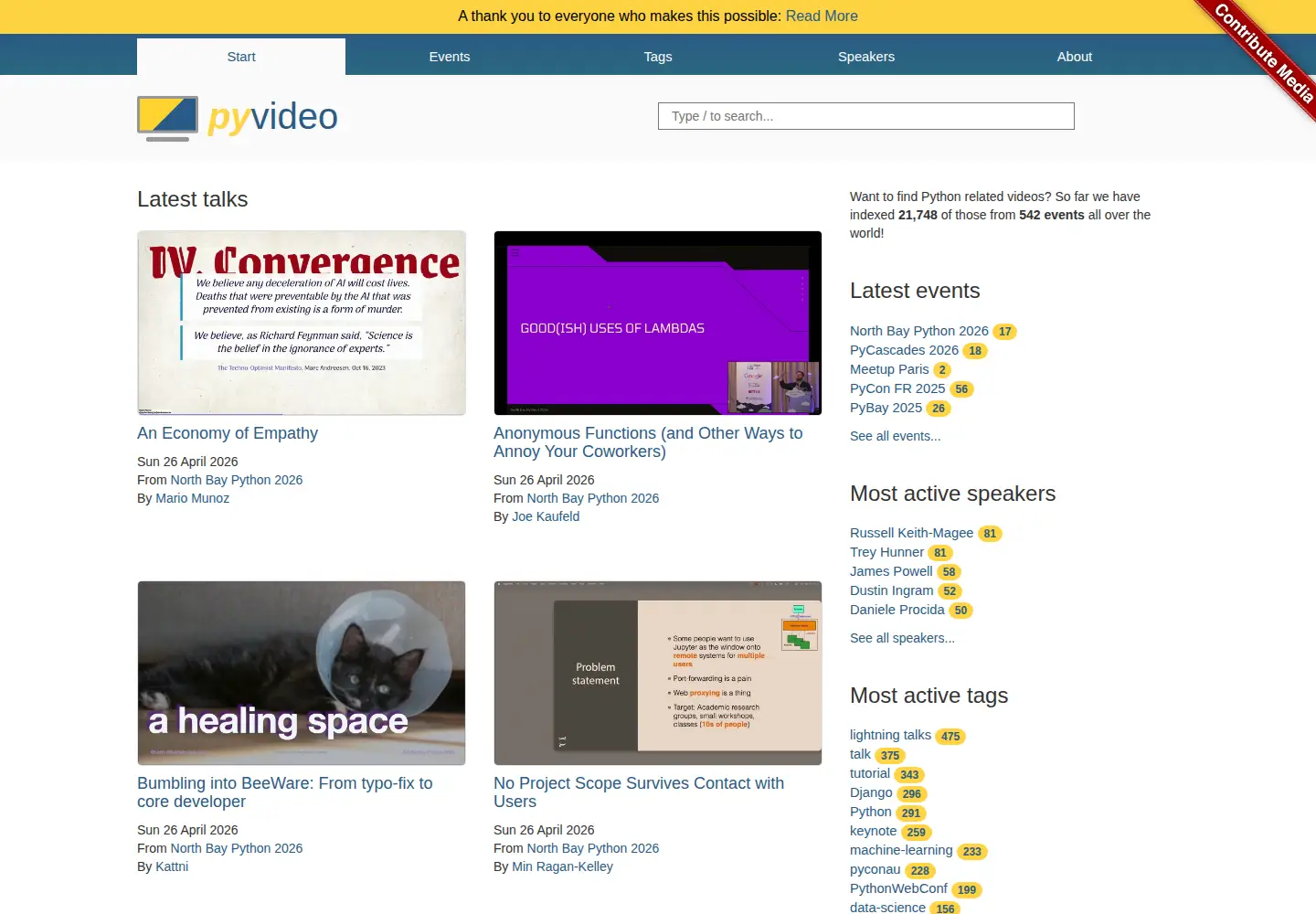Visit speaker Min Ragan-Kelley's page
This screenshot has width=1316, height=914.
(x=562, y=866)
